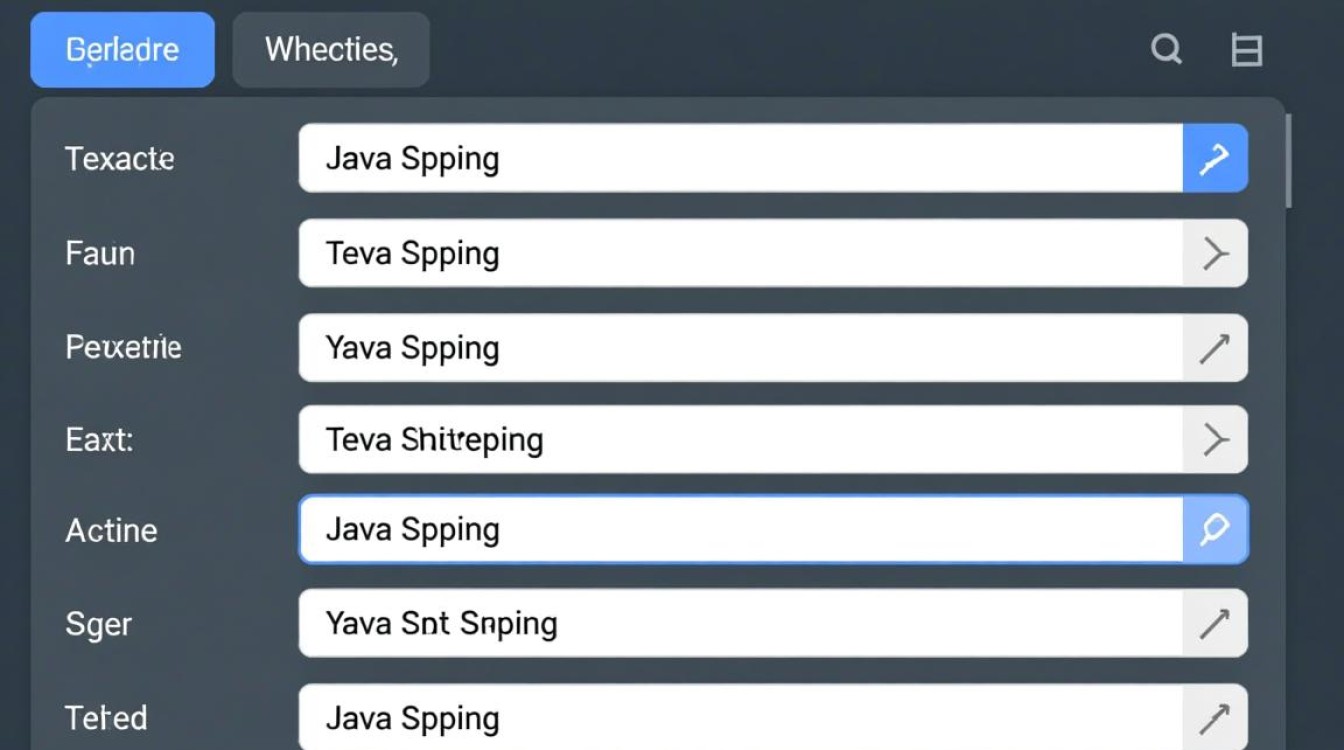Select the Berladre tab
1344x750 pixels.
click(x=122, y=50)
